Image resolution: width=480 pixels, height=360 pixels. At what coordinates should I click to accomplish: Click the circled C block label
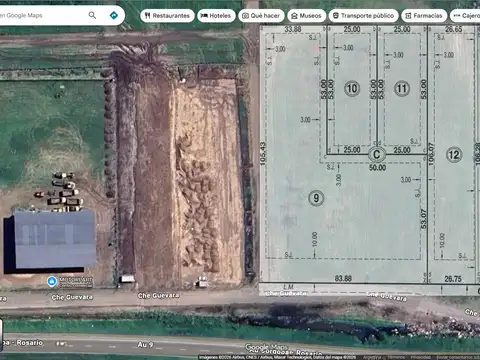(x=377, y=154)
